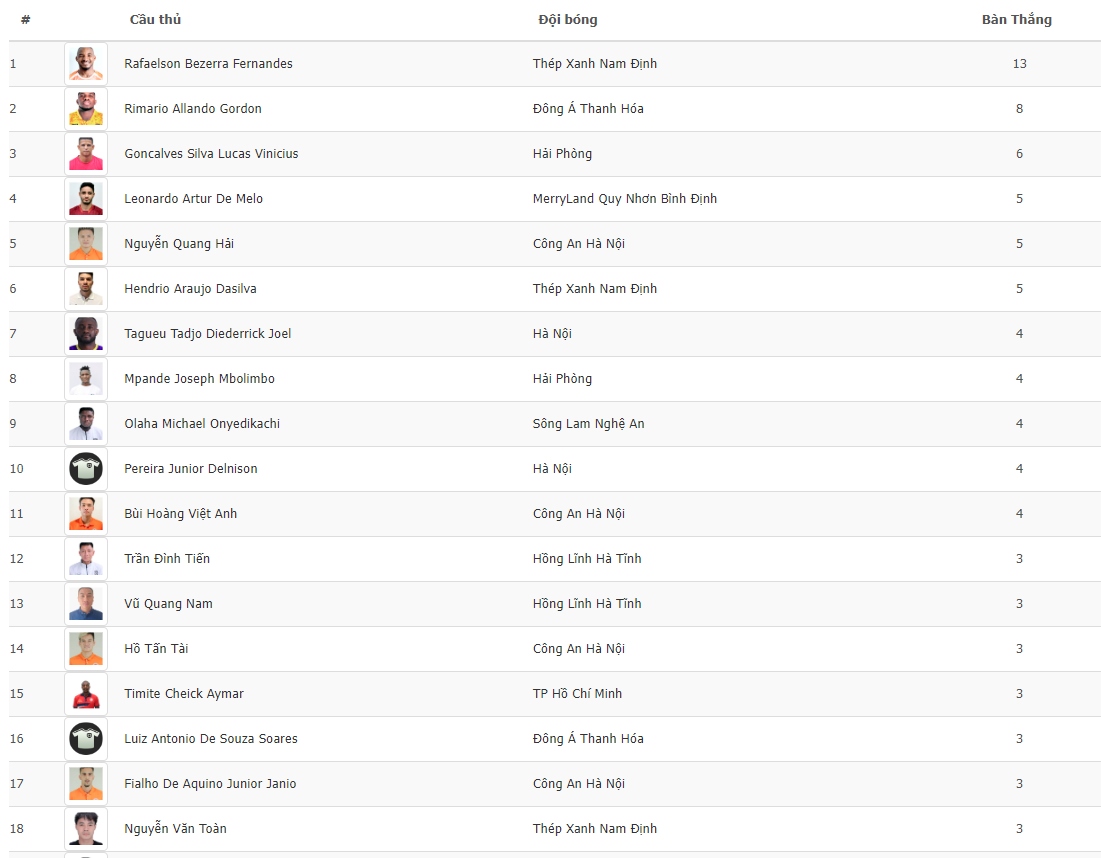Image resolution: width=1101 pixels, height=858 pixels.
Task: Select Nguyễn Văn Toàn's portrait image
Action: tap(86, 829)
